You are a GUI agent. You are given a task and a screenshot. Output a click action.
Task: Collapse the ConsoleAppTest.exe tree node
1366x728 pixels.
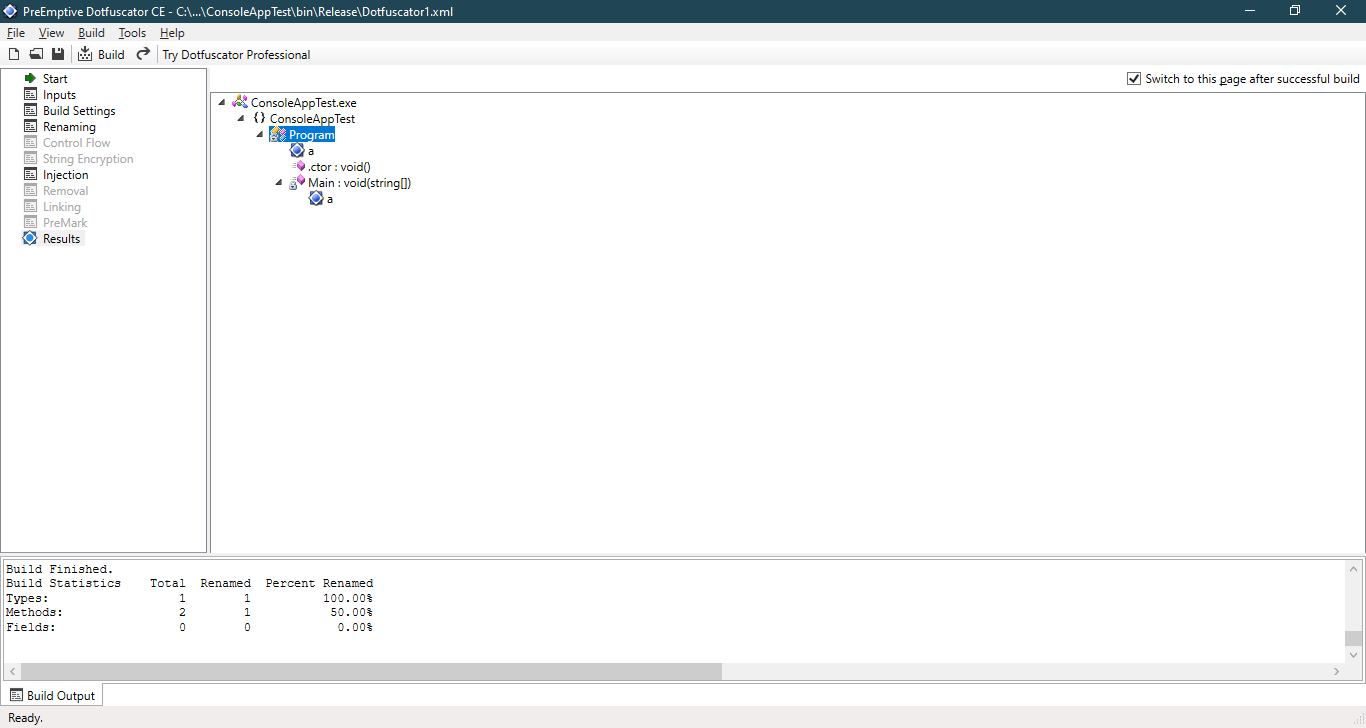click(x=221, y=101)
